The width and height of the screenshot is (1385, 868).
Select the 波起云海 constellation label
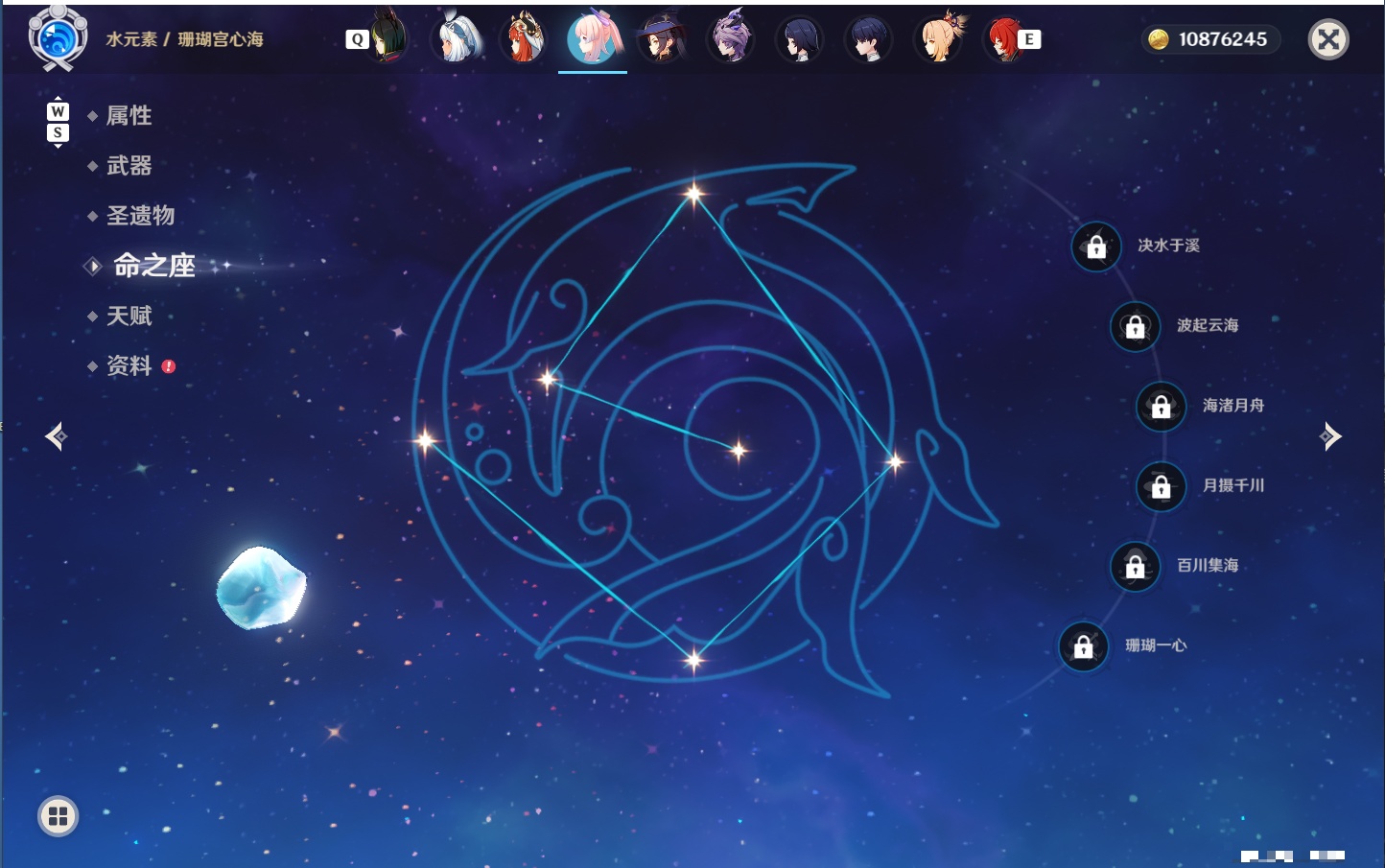click(x=1208, y=325)
